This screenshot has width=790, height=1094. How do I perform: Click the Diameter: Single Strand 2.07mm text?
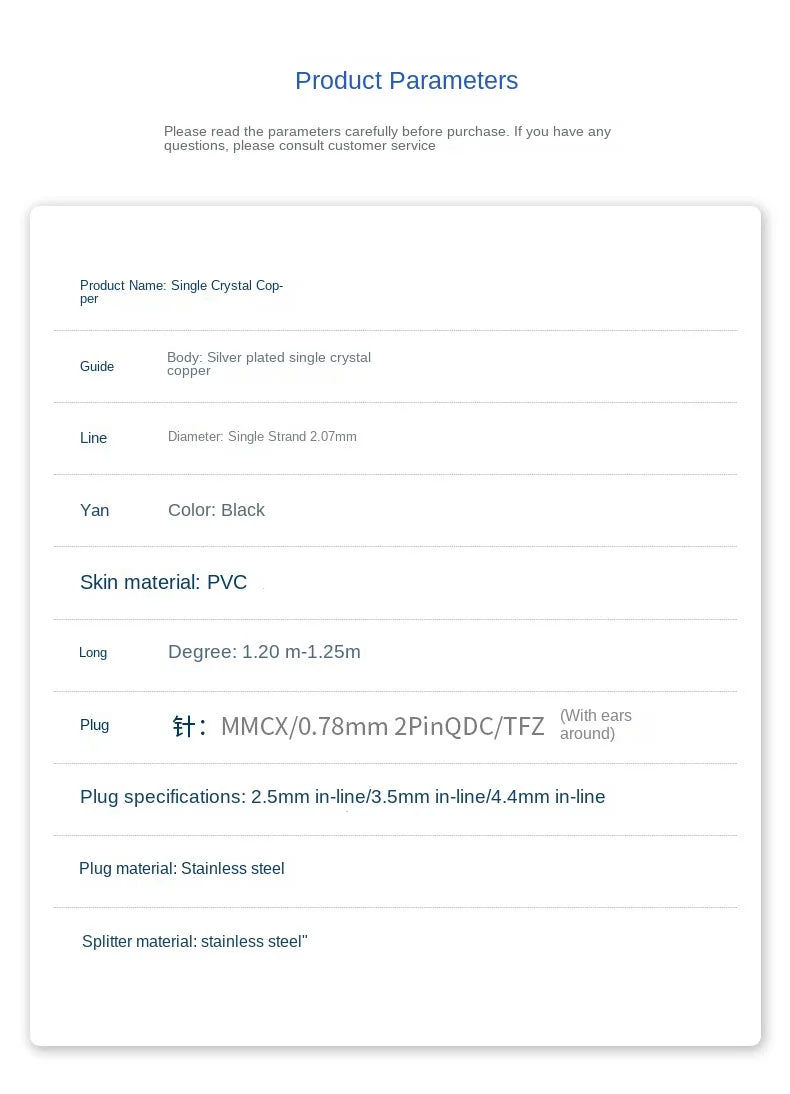262,437
